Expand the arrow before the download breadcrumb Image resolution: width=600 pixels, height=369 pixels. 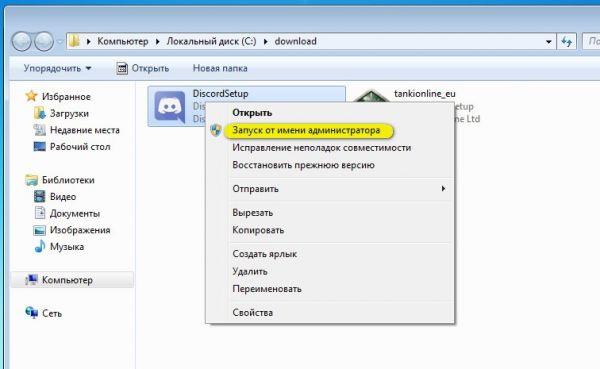(266, 41)
